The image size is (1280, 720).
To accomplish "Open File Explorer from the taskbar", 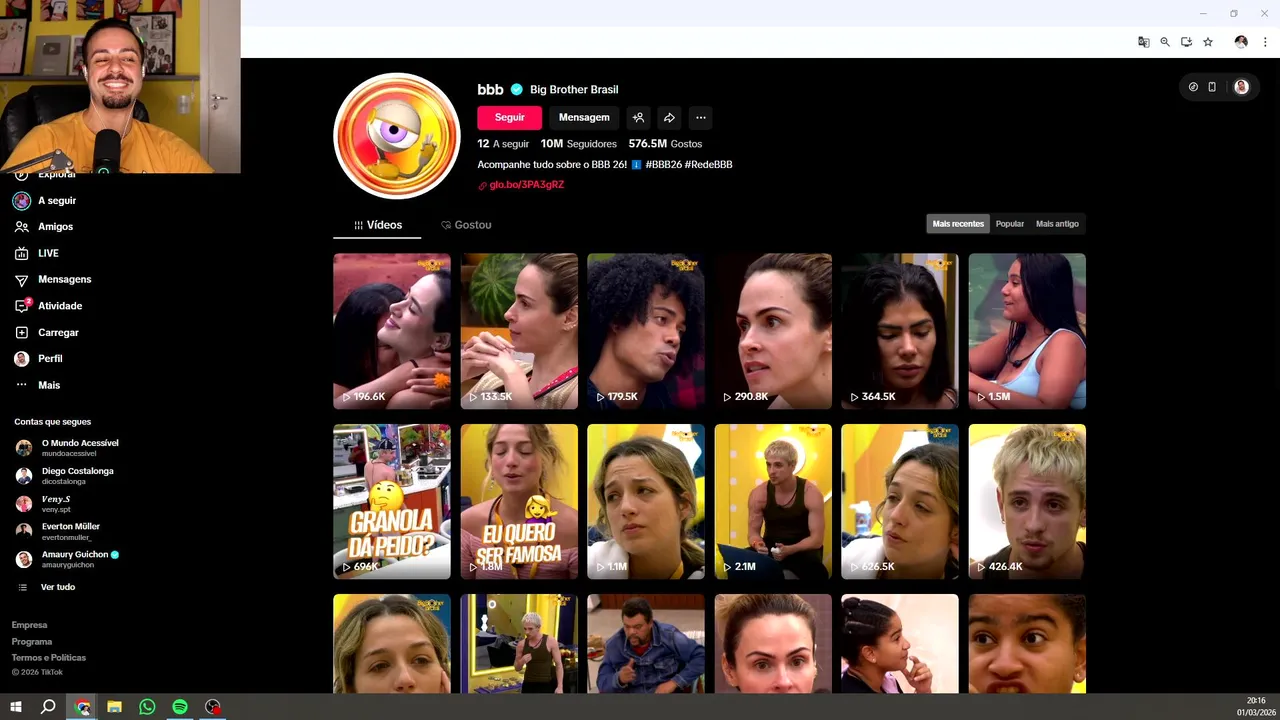I will [115, 707].
